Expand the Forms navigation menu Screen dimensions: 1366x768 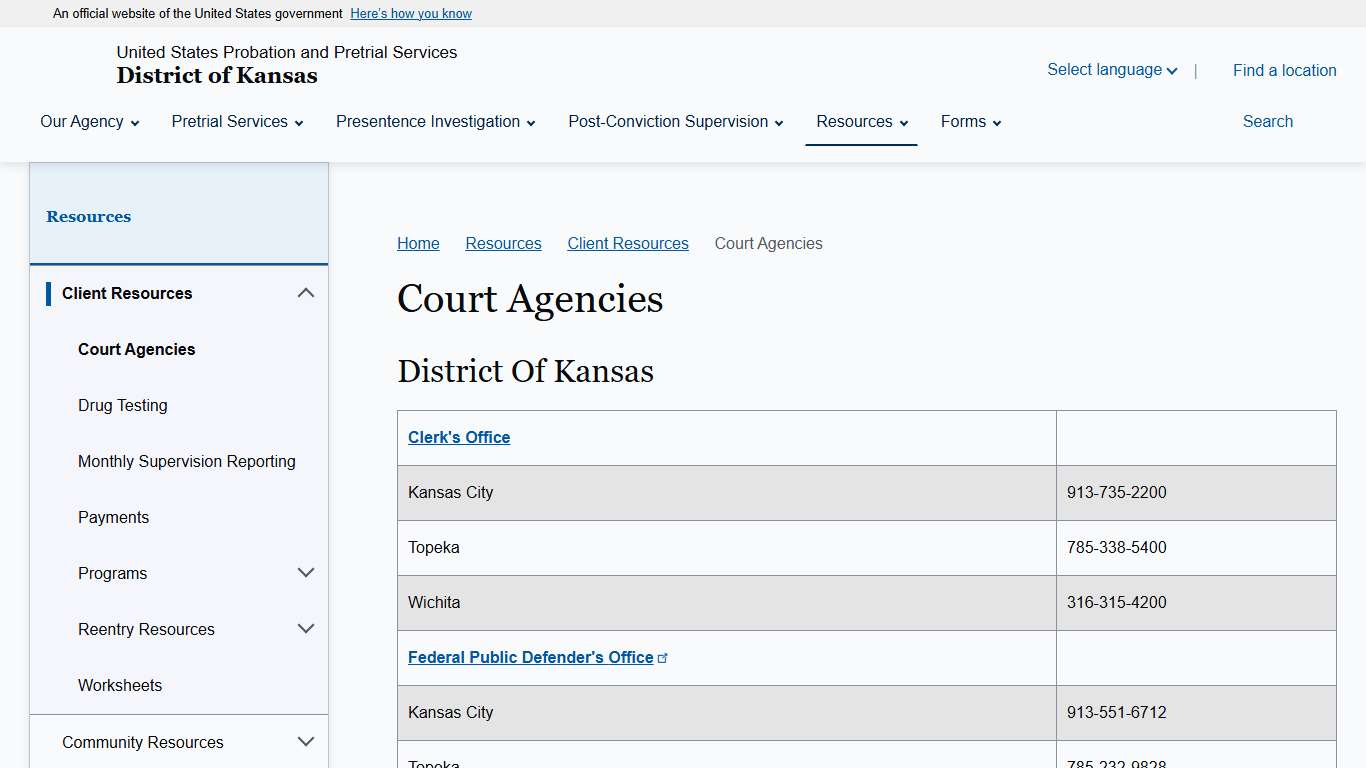point(969,121)
